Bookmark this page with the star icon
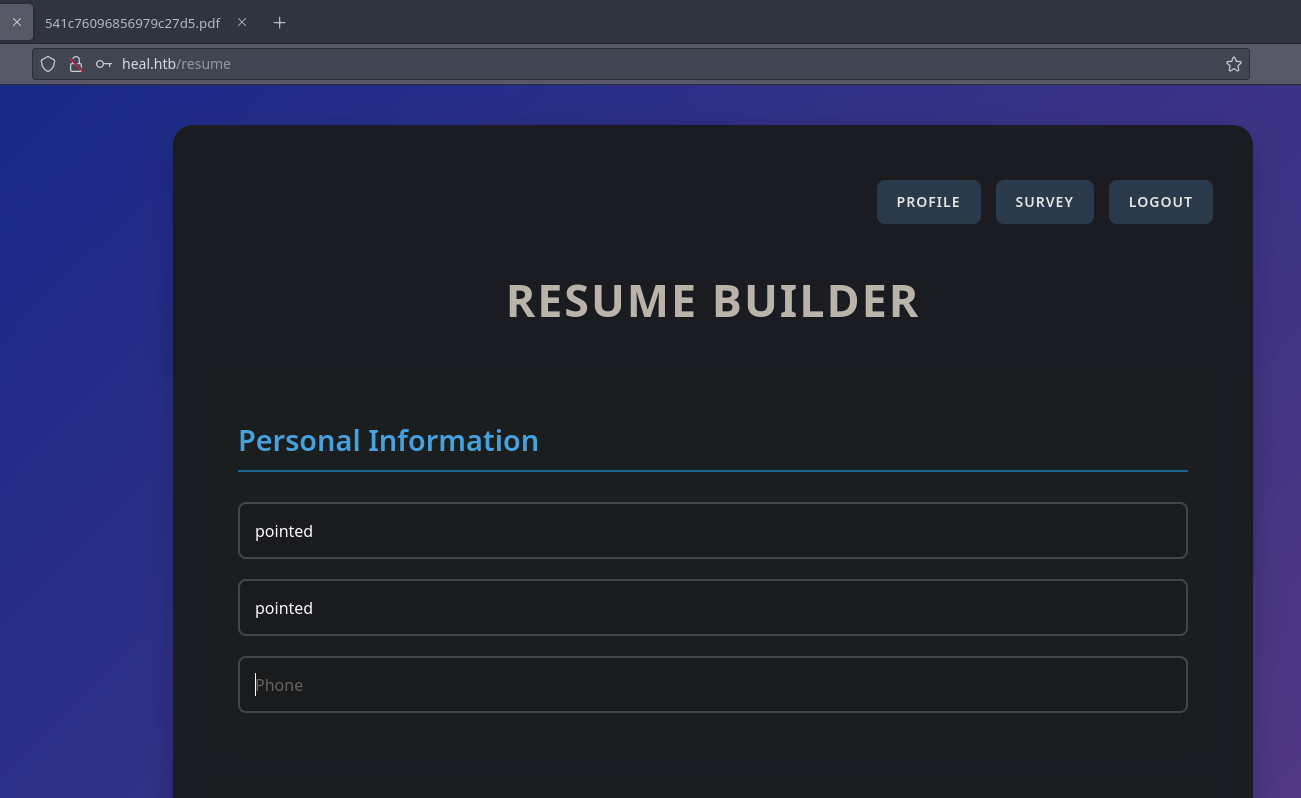This screenshot has height=798, width=1301. (1234, 64)
